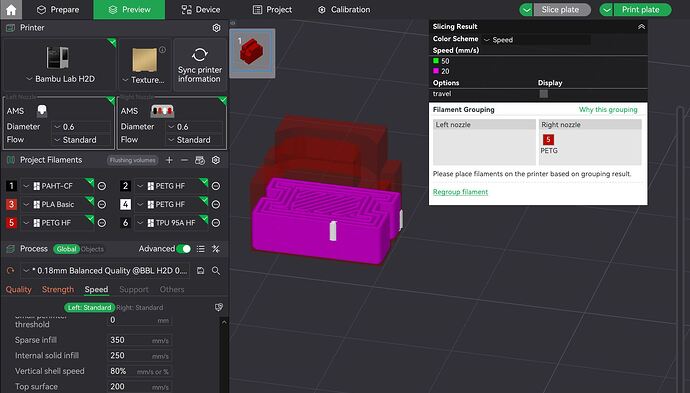Open AMS filament sync icon

tap(200, 160)
